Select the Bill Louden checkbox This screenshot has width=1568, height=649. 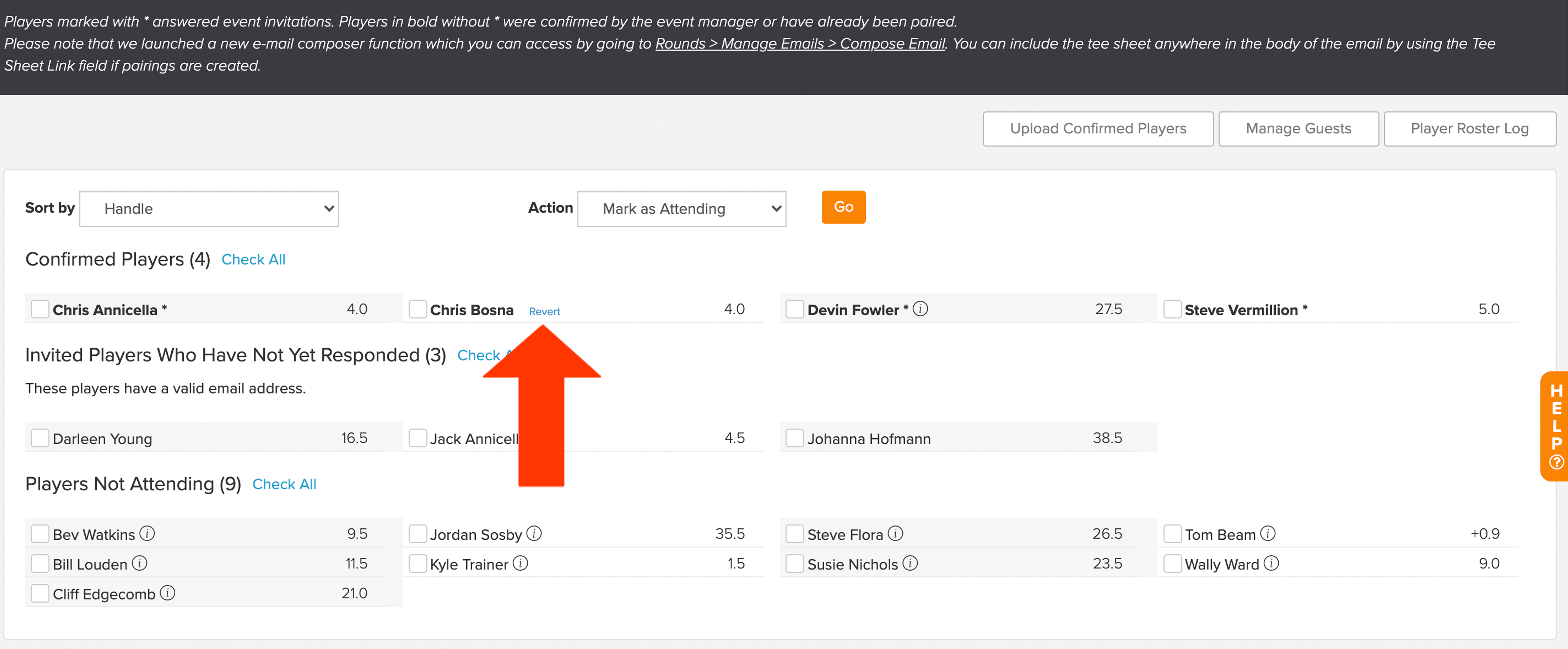40,564
